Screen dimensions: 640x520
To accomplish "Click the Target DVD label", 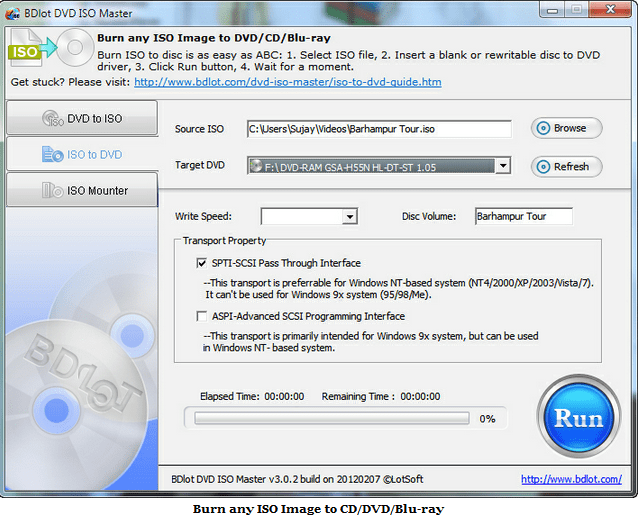I will (200, 165).
